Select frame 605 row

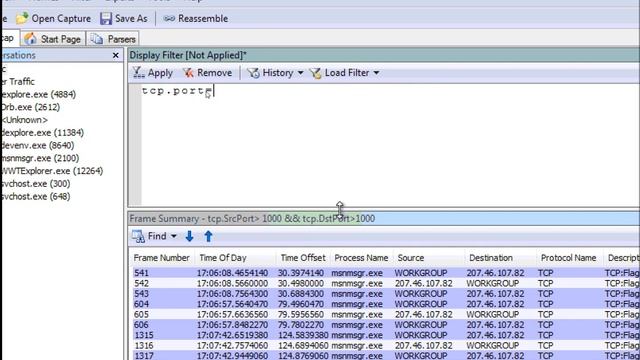click(386, 314)
